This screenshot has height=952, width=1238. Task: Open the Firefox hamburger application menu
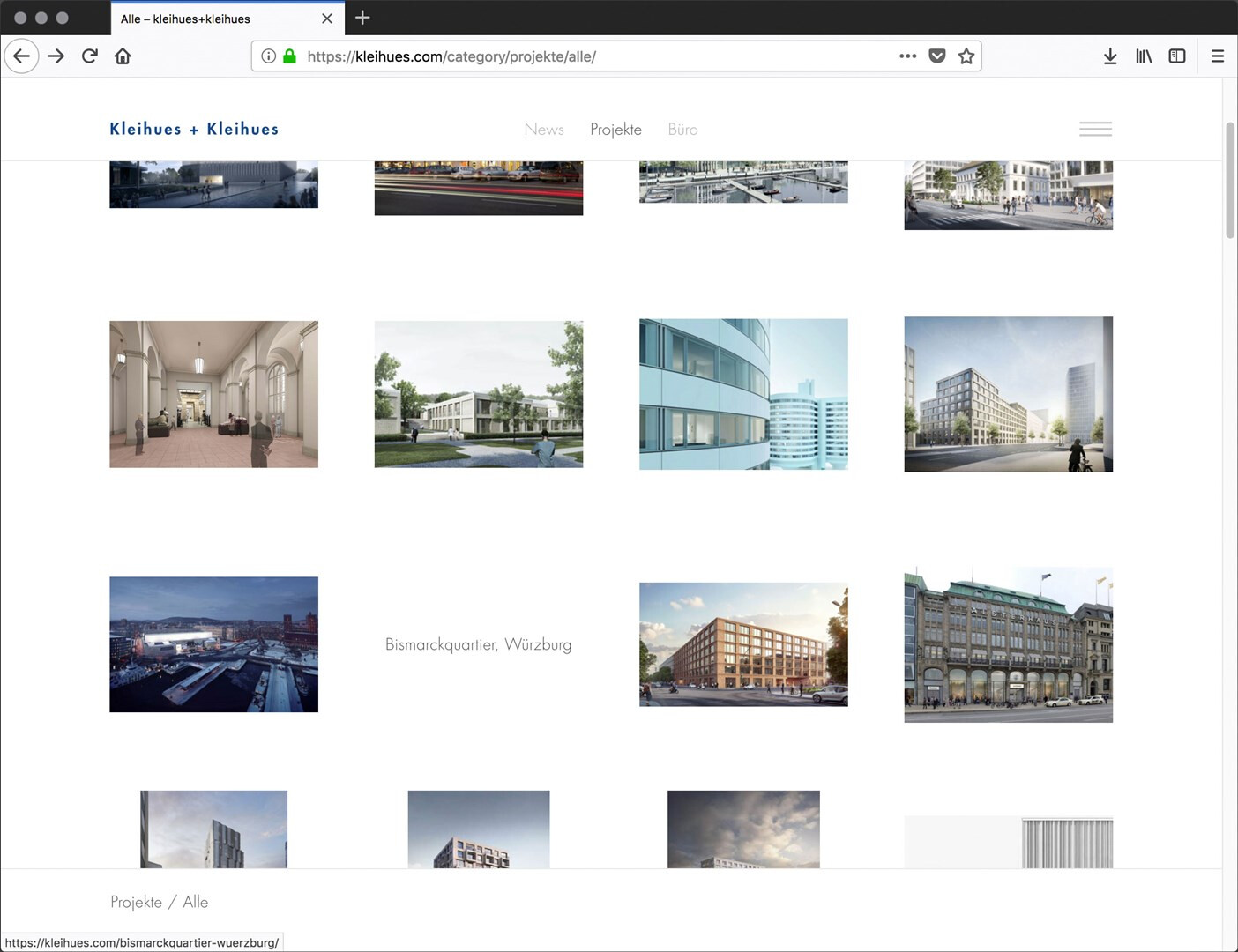(x=1218, y=56)
